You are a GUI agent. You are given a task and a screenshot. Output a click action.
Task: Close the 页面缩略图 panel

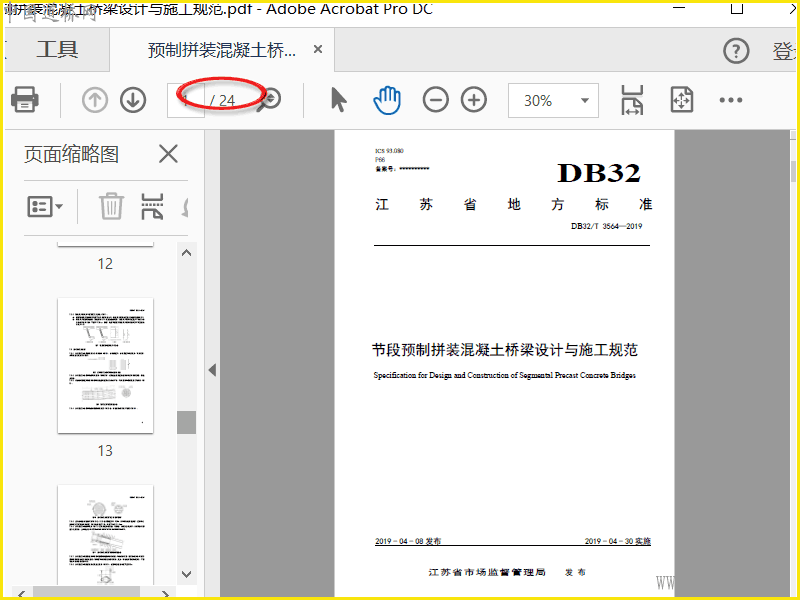pyautogui.click(x=168, y=154)
